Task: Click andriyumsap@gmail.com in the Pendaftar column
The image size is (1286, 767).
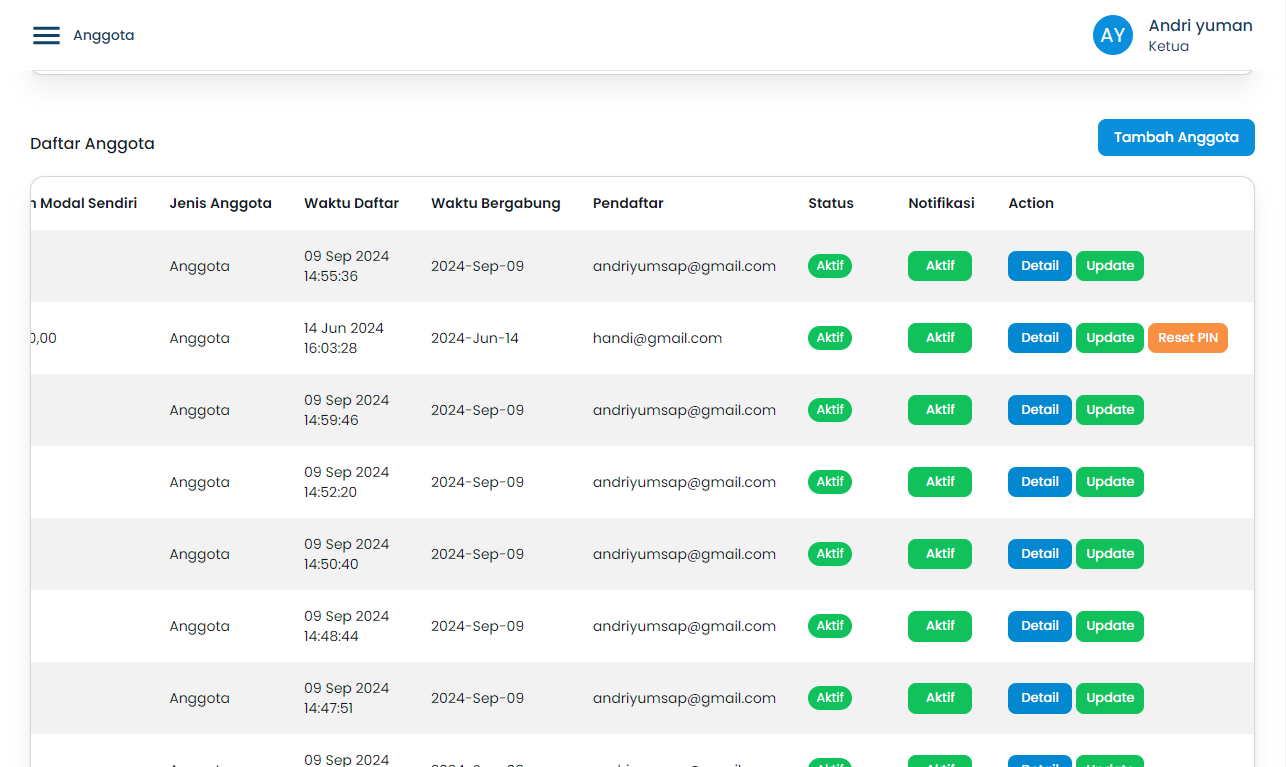Action: pyautogui.click(x=684, y=265)
